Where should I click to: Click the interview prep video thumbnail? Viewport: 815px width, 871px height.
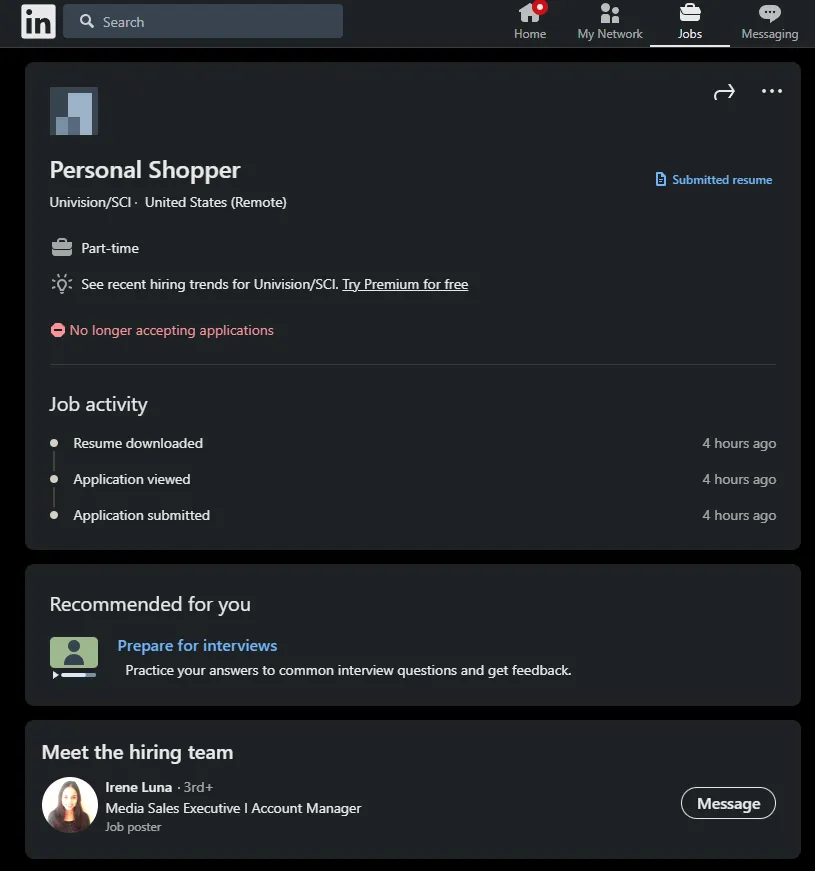coord(74,657)
